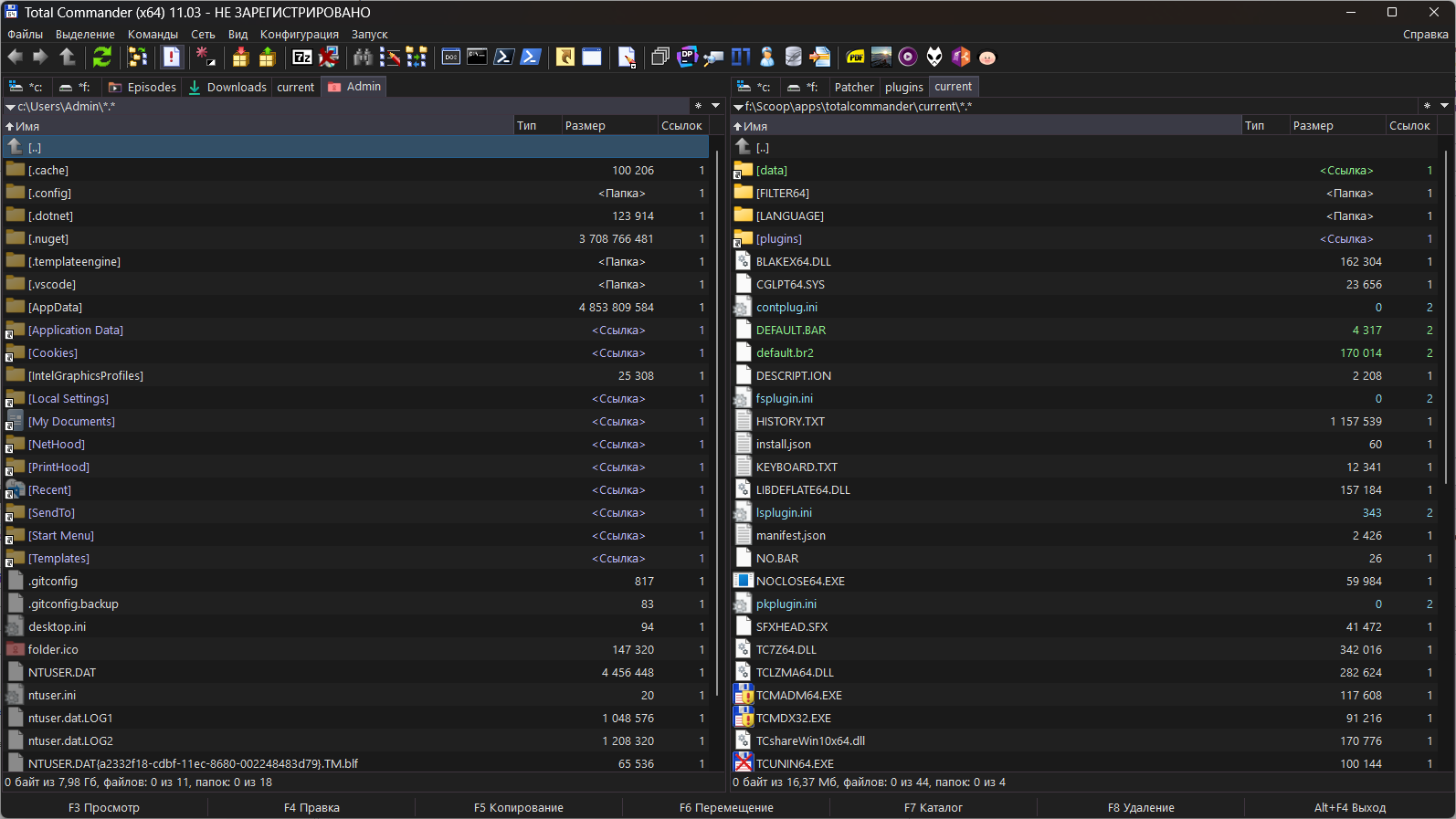
Task: Click the yellow shortcut-arrow toolbar icon
Action: [565, 57]
